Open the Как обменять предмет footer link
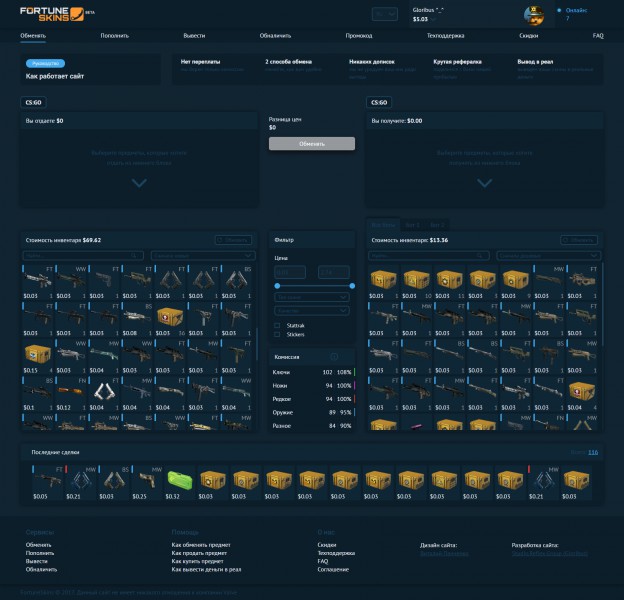624x600 pixels. click(201, 545)
